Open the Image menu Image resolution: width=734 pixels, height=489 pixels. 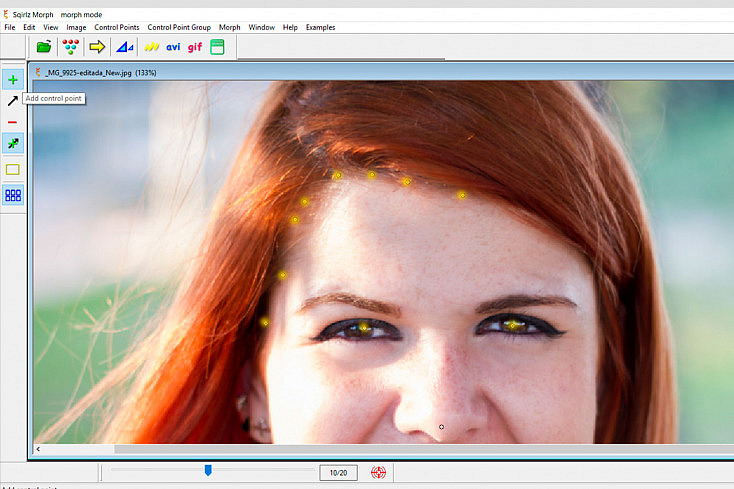pos(76,27)
